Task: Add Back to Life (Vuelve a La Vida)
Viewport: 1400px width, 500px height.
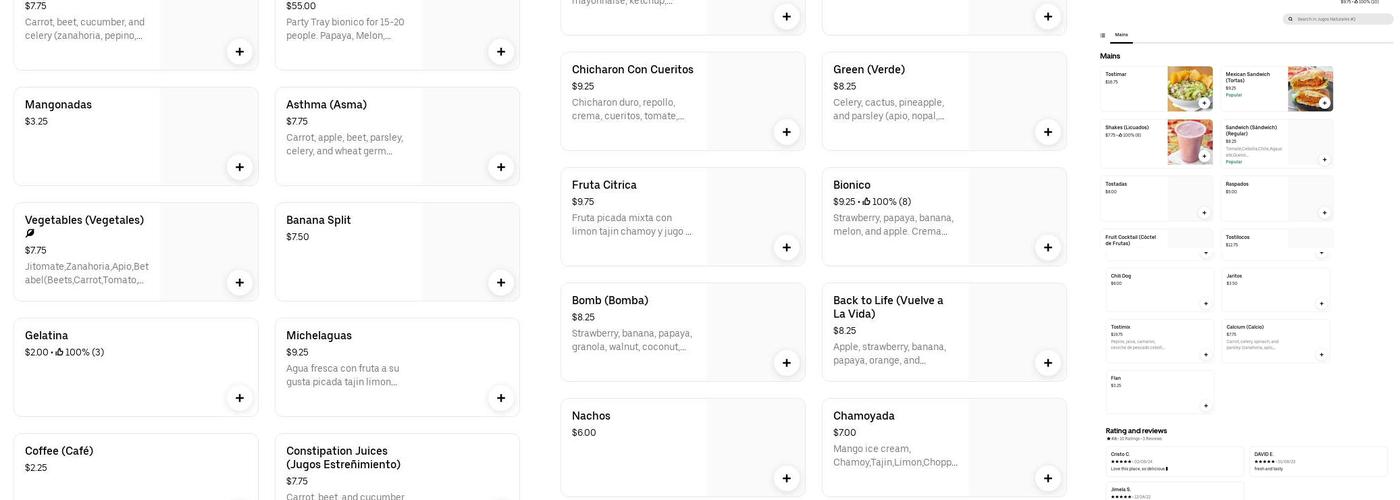Action: pos(1048,363)
